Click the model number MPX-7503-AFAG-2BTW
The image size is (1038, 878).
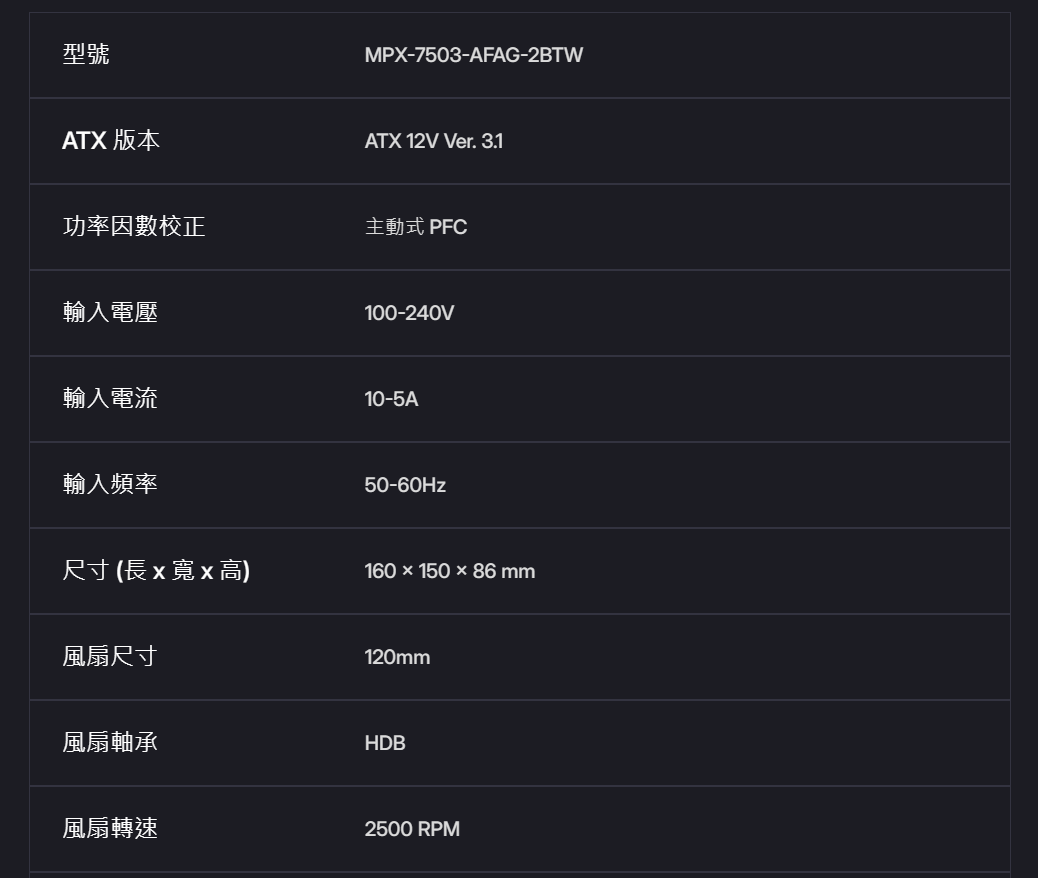pyautogui.click(x=473, y=55)
